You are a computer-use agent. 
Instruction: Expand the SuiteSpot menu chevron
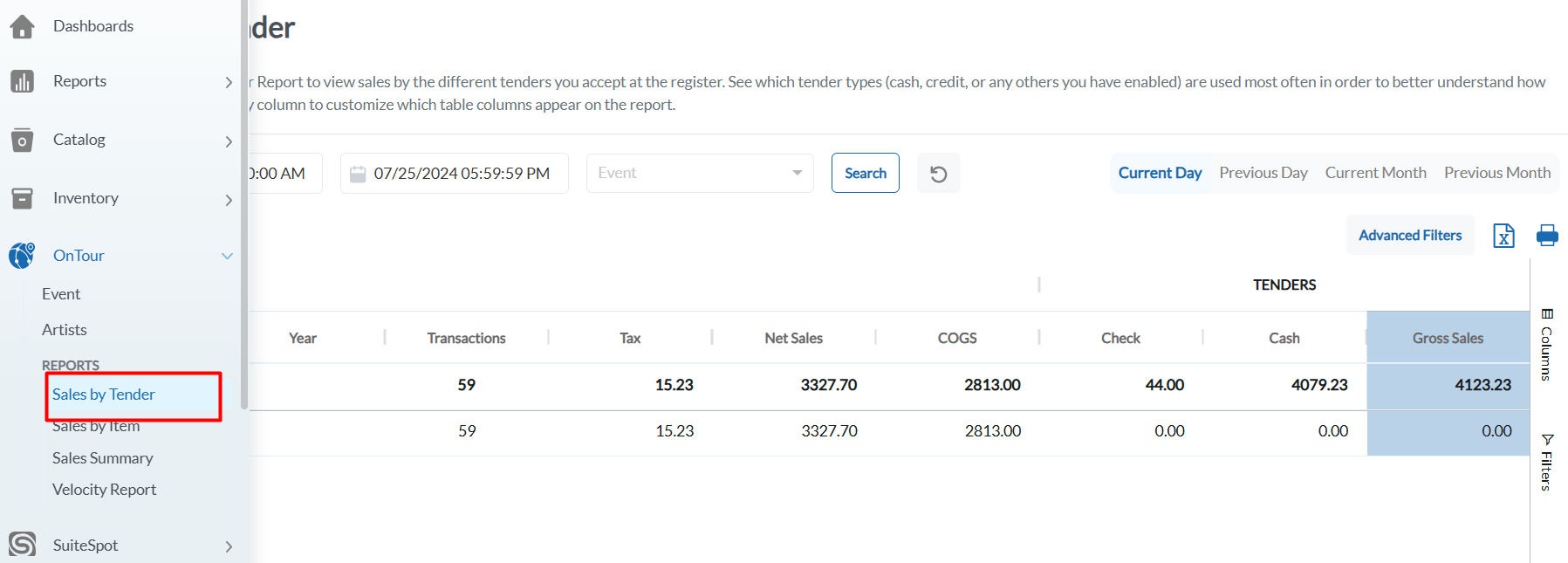click(229, 546)
